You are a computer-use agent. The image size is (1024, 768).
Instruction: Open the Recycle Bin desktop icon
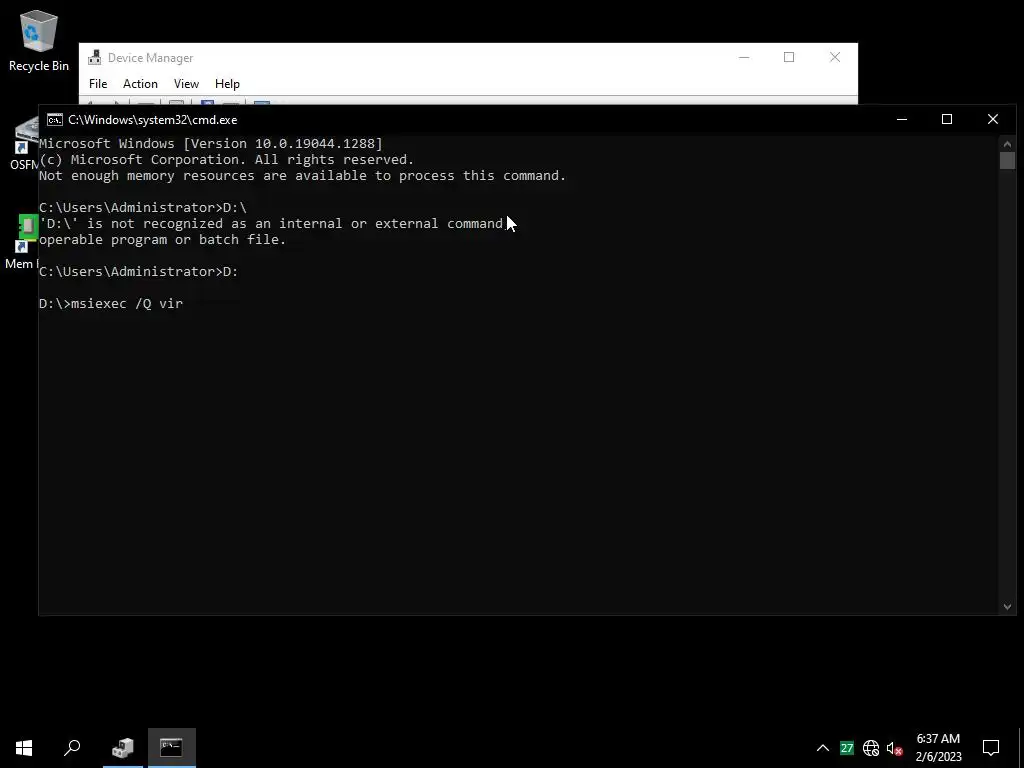[x=38, y=40]
